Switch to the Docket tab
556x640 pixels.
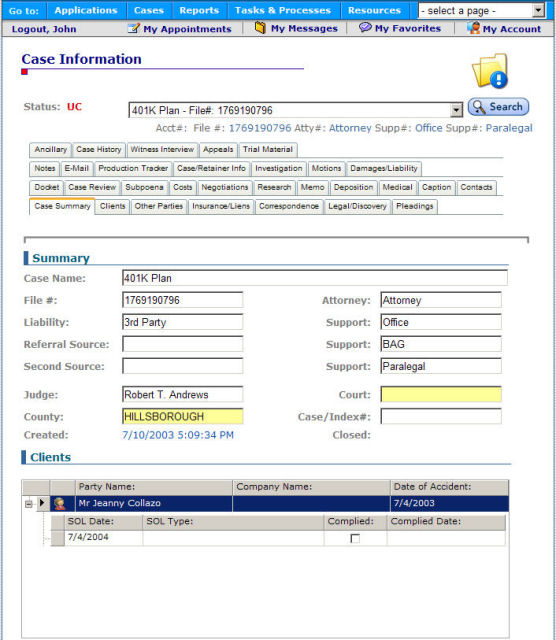[x=47, y=187]
